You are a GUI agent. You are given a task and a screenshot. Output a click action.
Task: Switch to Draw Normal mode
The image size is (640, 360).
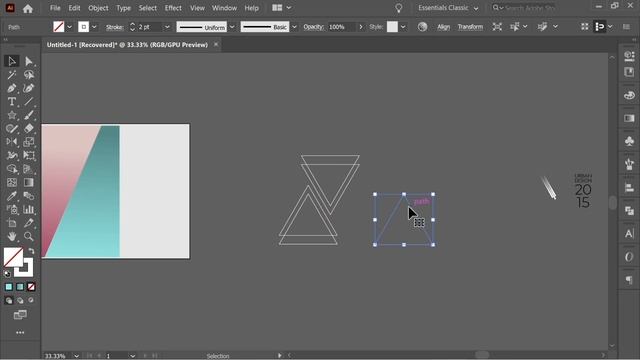9,301
